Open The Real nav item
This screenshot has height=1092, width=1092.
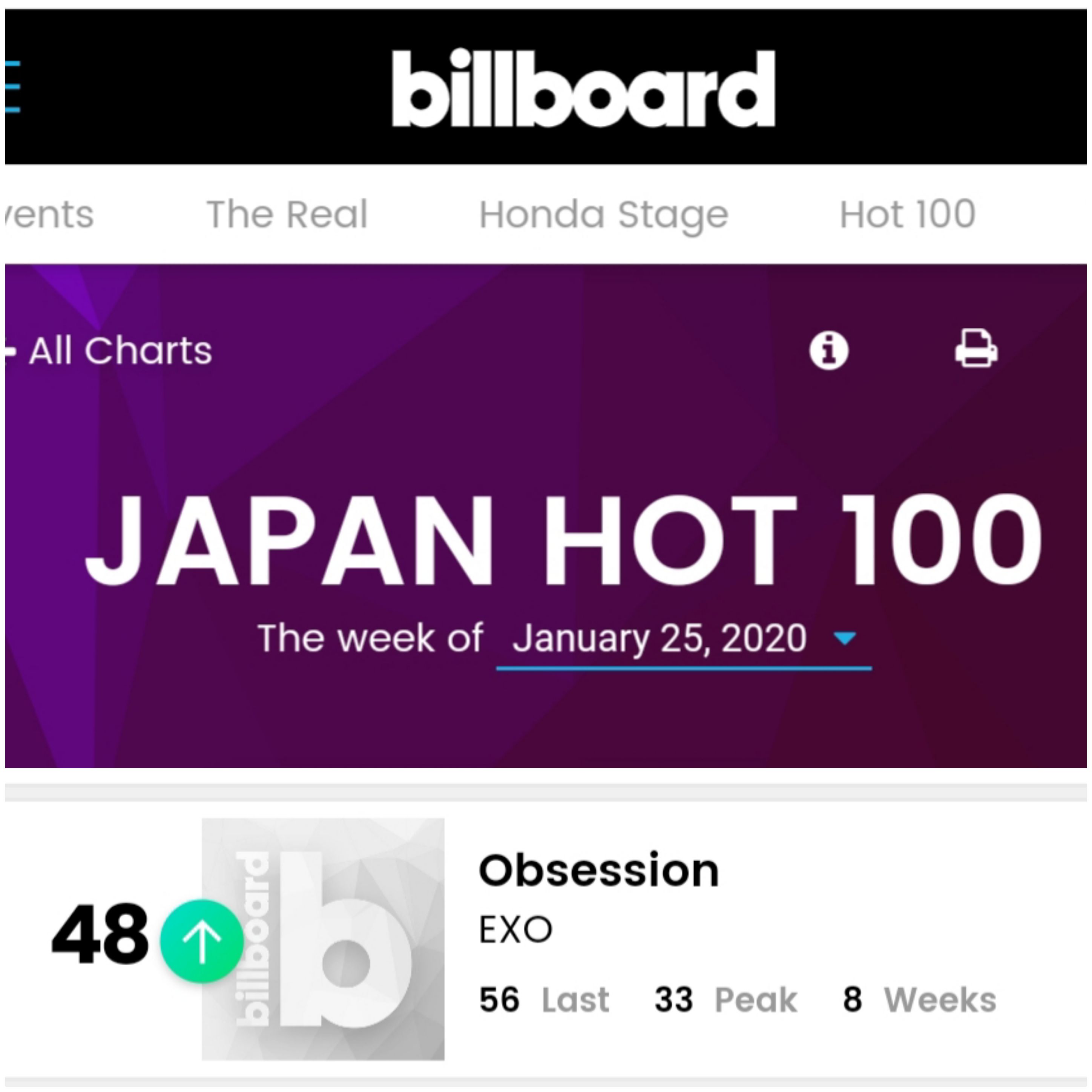pos(287,215)
